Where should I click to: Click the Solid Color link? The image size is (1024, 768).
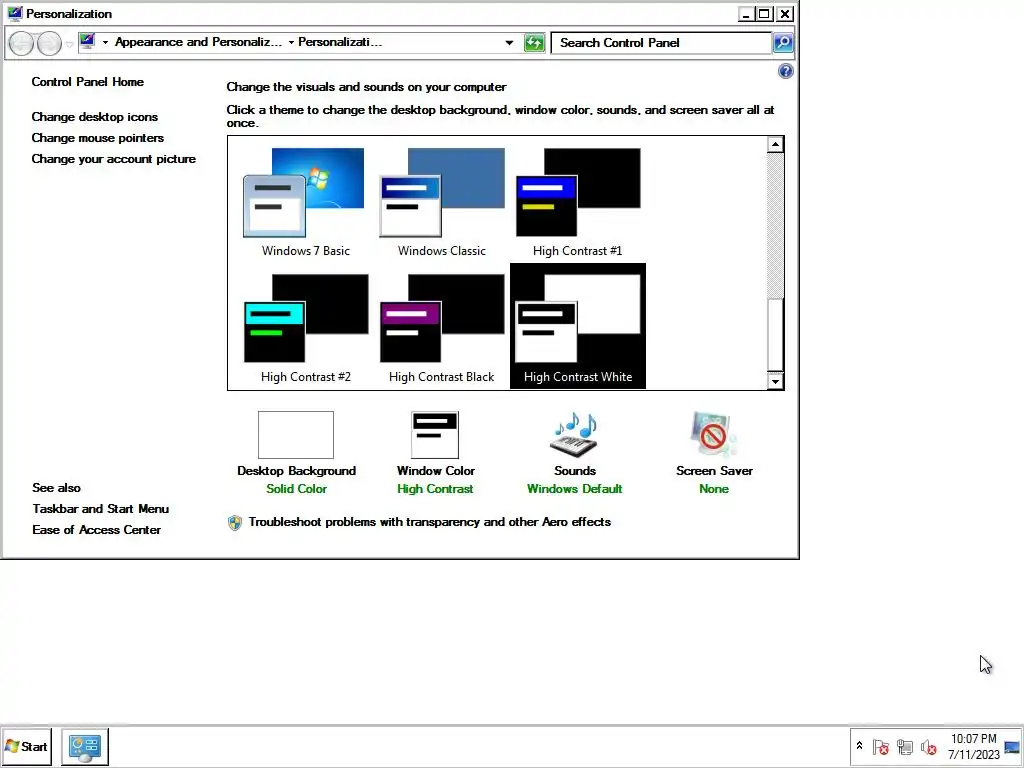[296, 489]
